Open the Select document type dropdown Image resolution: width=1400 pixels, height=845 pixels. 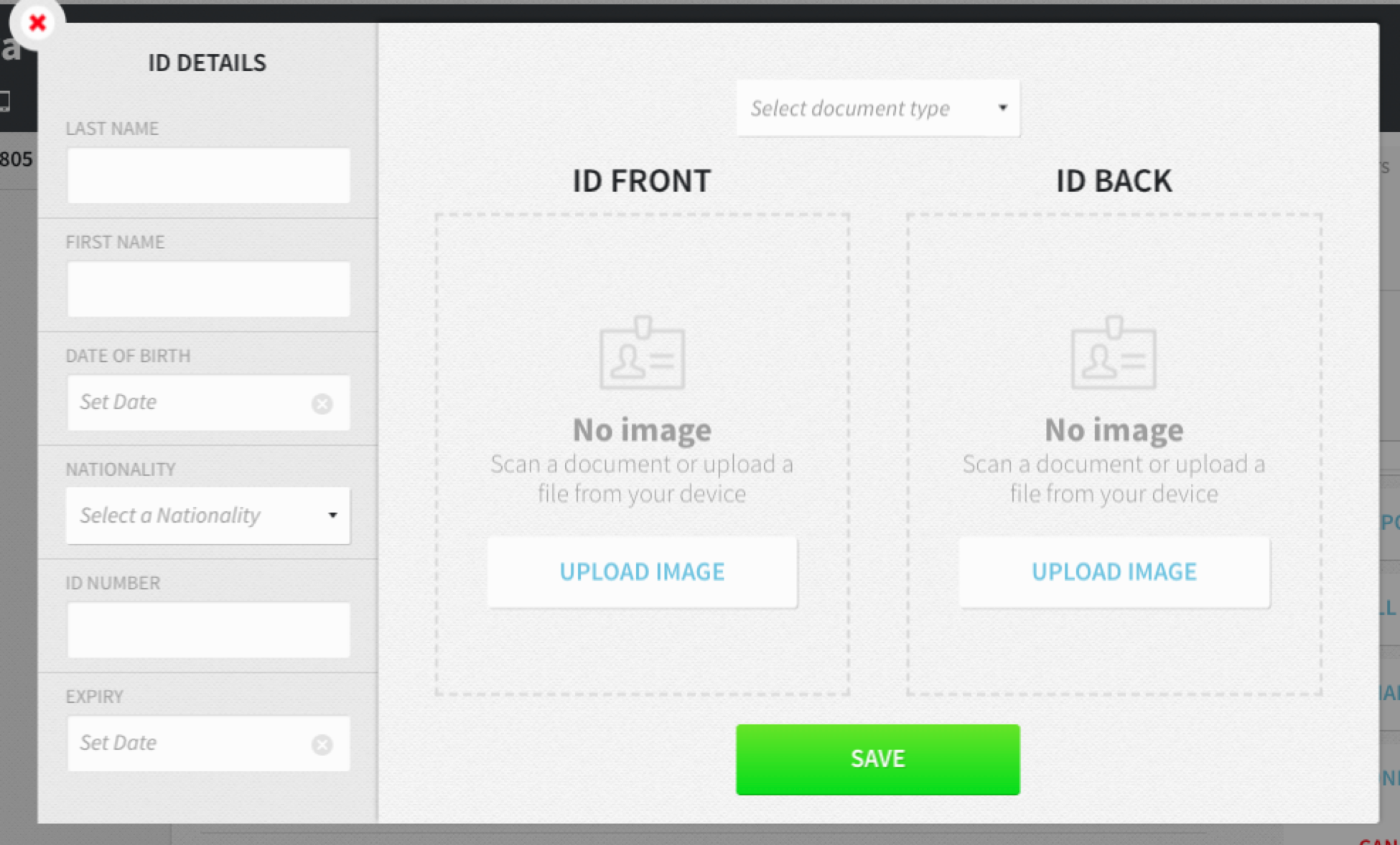pyautogui.click(x=876, y=108)
